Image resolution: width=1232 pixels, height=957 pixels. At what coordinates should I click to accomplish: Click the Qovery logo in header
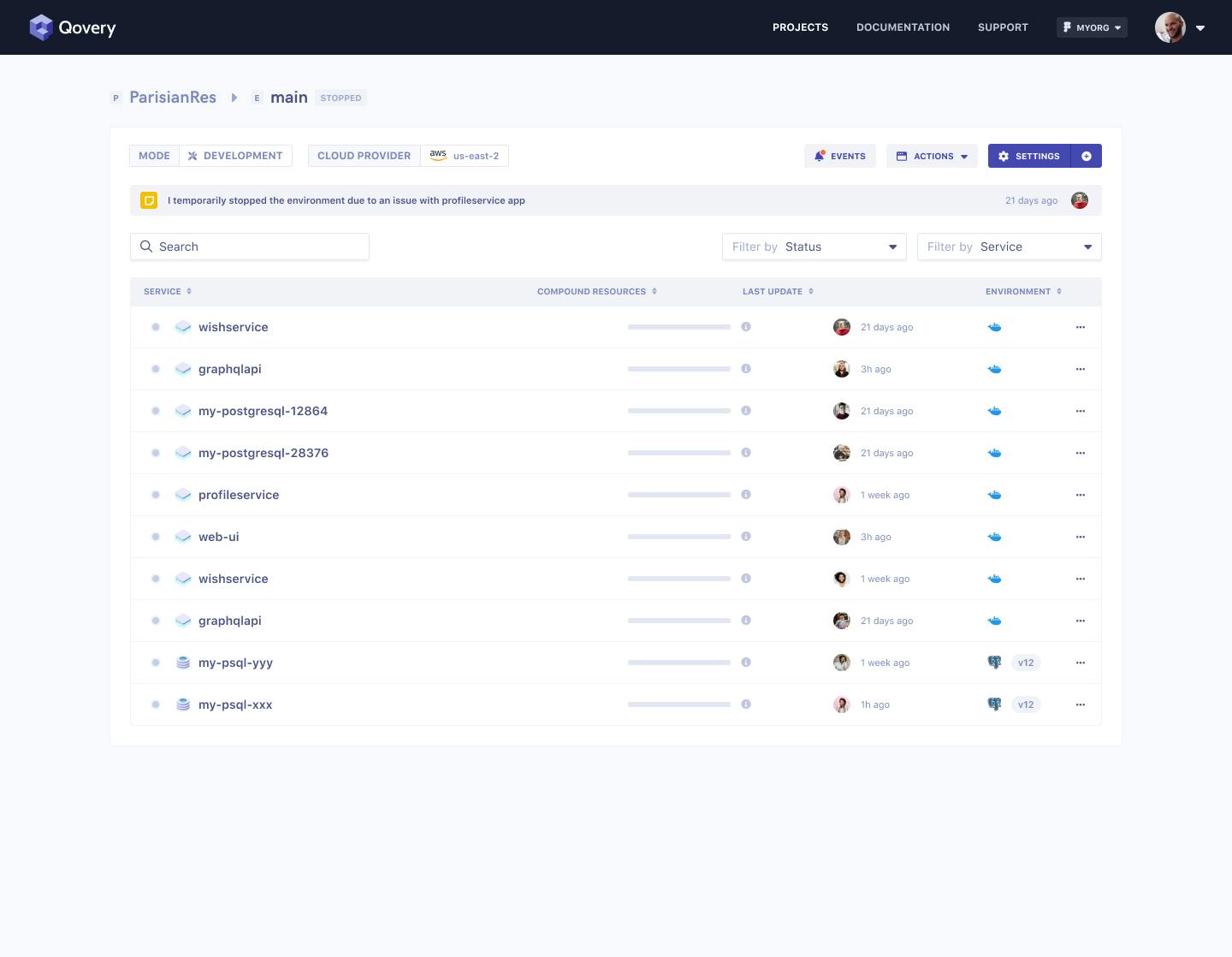click(73, 27)
